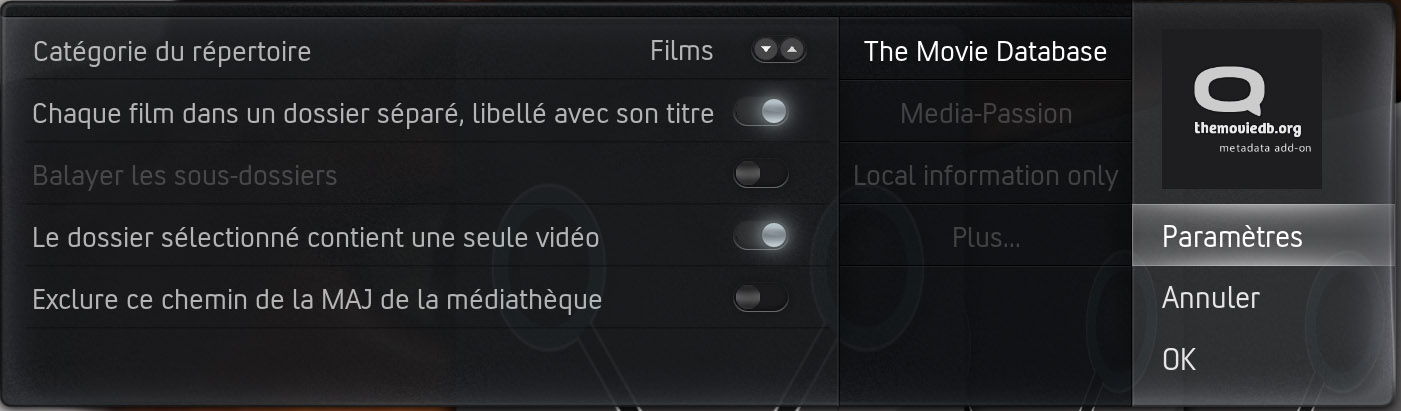Click Le dossier sélectionné contient label
Viewport: 1401px width, 411px height.
point(316,237)
